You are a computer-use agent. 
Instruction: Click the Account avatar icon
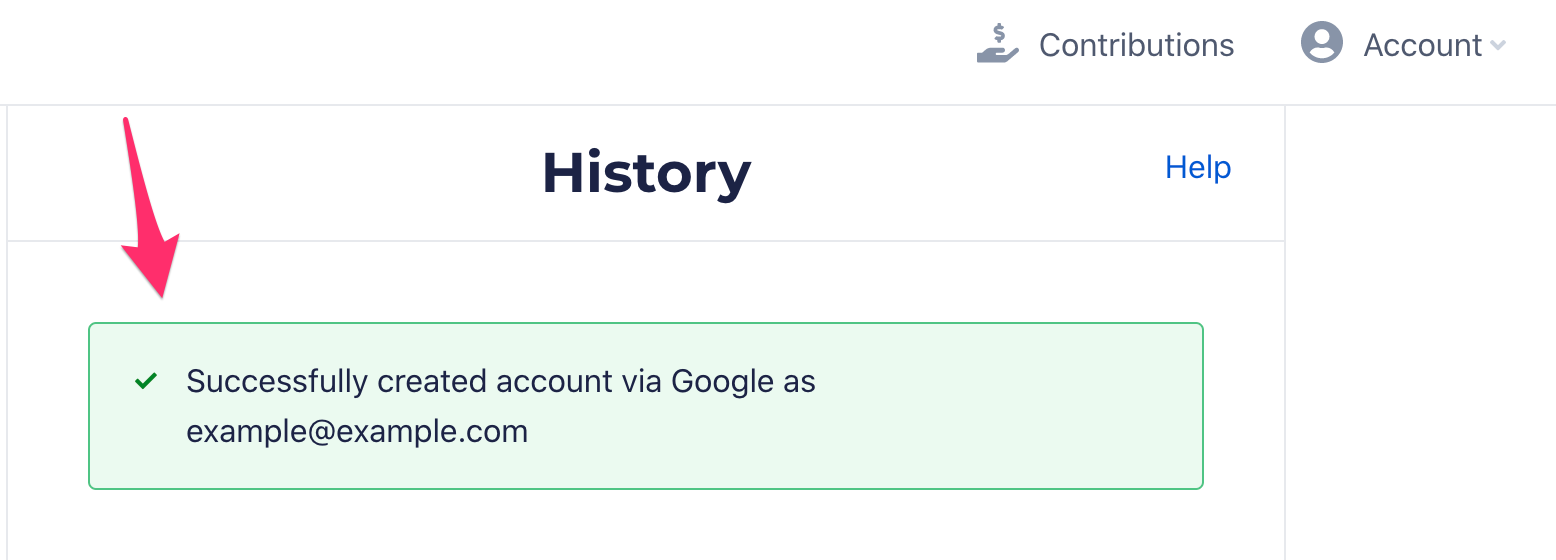click(1321, 44)
